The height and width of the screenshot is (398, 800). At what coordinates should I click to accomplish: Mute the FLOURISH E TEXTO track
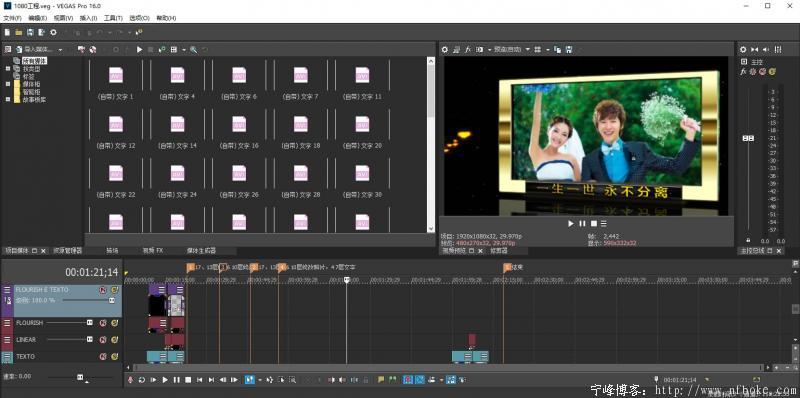pyautogui.click(x=103, y=290)
